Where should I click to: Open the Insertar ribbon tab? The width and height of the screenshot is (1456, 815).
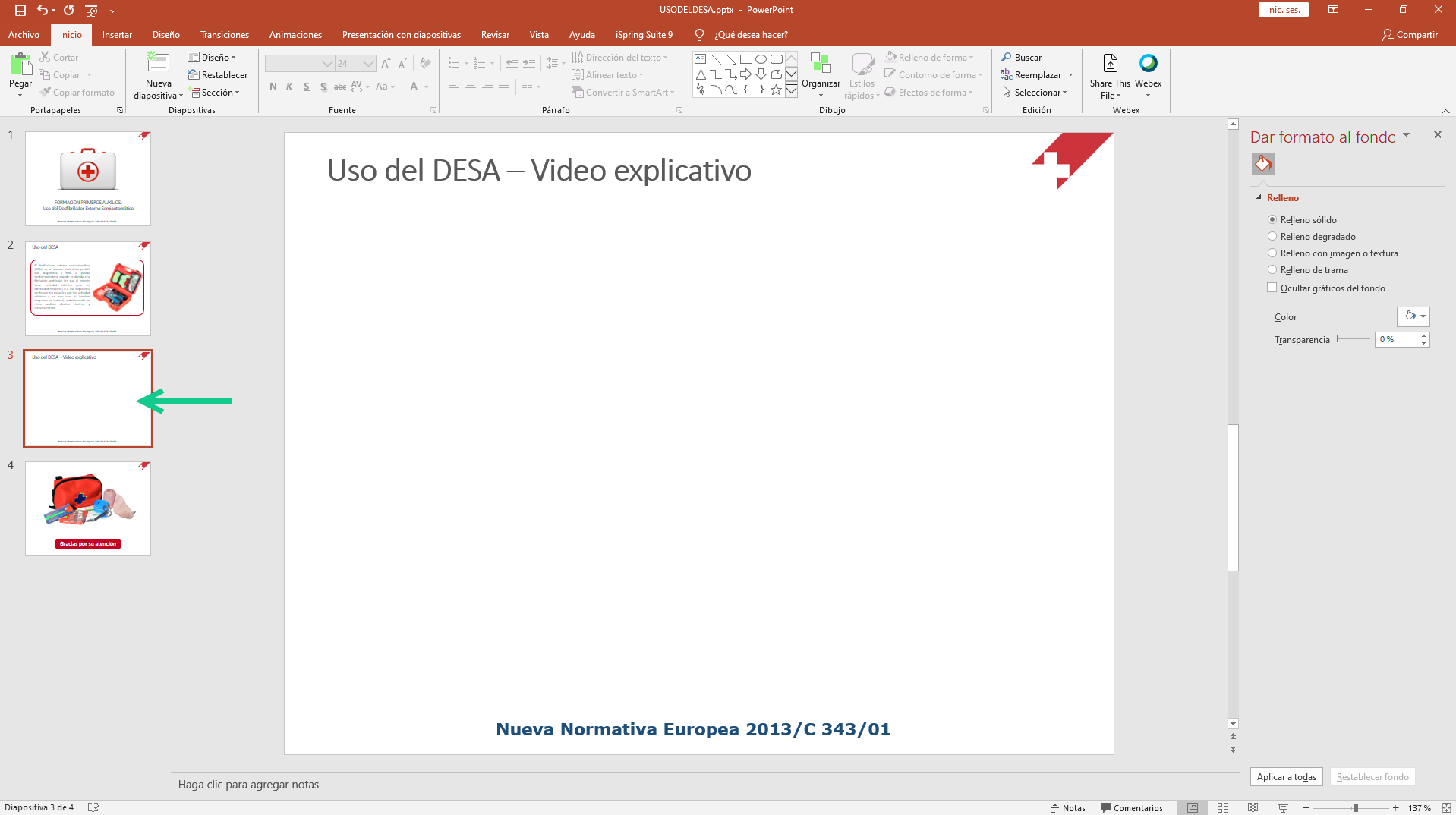point(117,35)
